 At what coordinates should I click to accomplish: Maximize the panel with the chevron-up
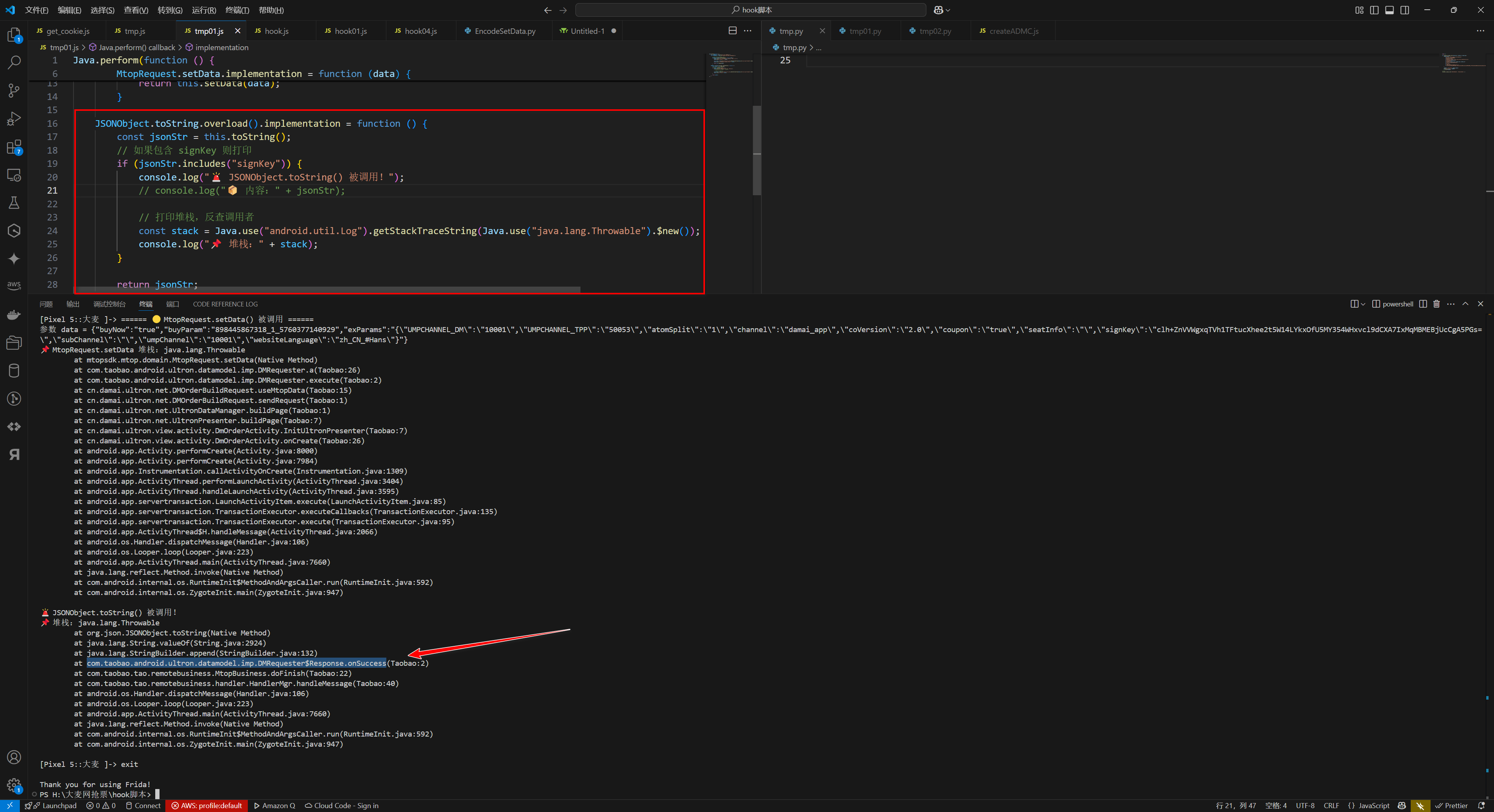1465,304
